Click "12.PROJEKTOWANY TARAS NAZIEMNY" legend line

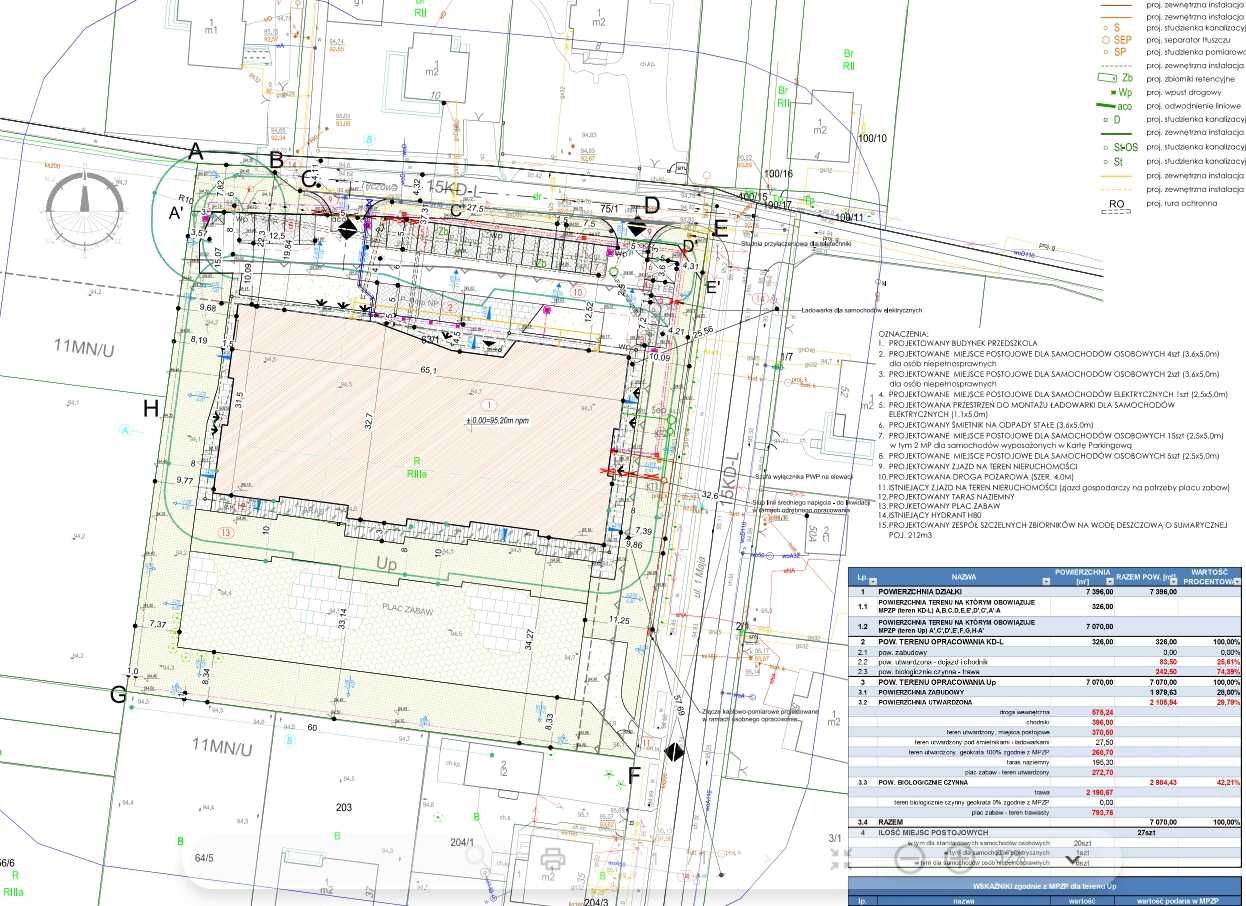pos(947,496)
